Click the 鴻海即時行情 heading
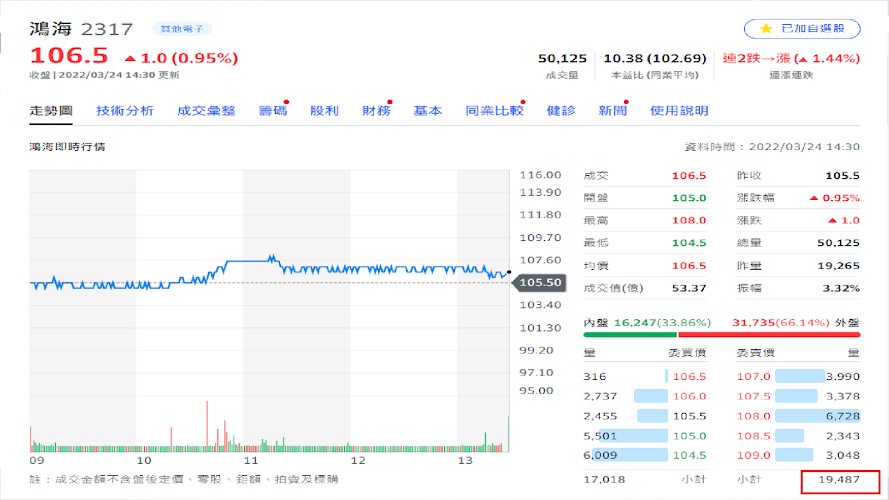 [x=67, y=147]
